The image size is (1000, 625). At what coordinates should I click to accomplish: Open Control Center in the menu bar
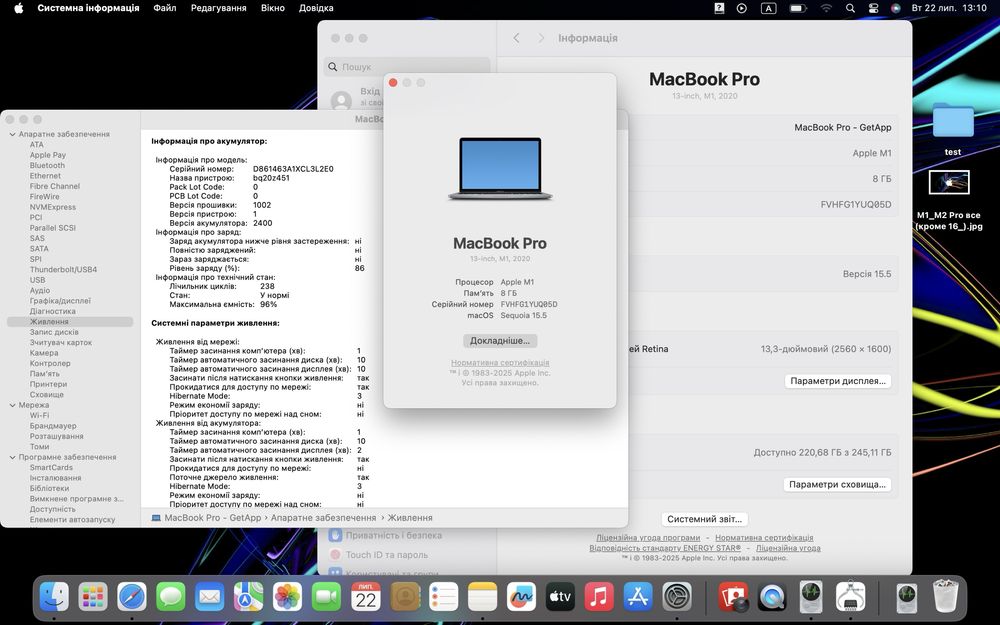(x=873, y=8)
